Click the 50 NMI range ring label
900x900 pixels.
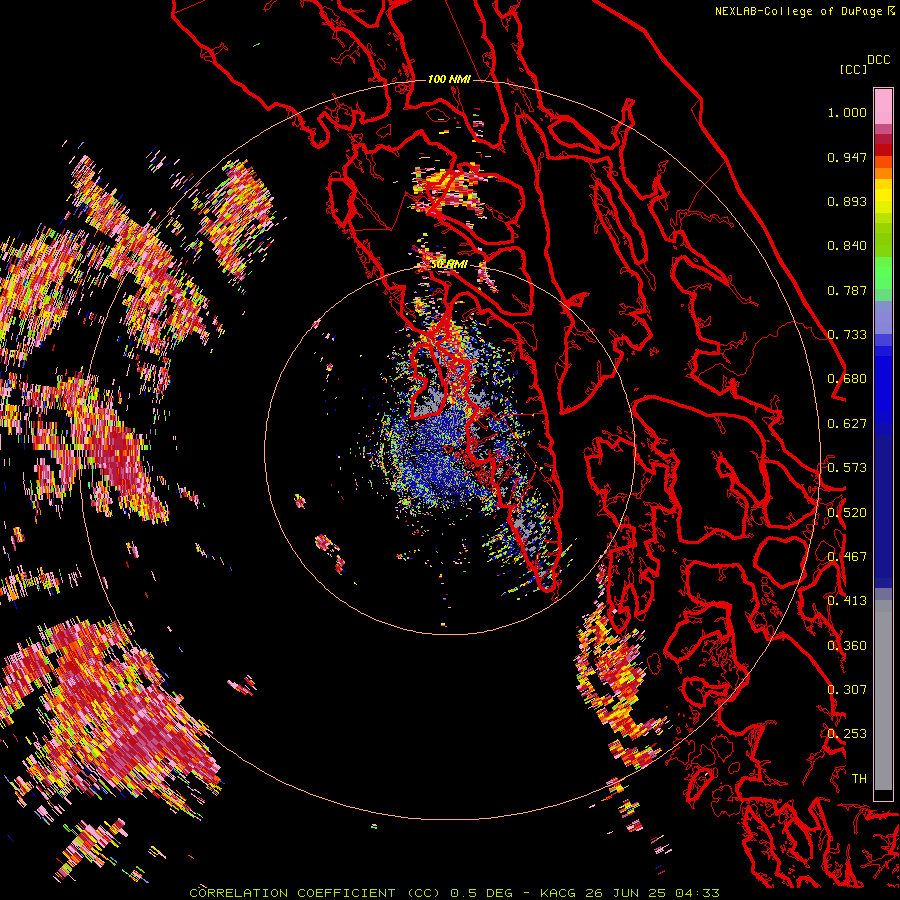(x=449, y=264)
